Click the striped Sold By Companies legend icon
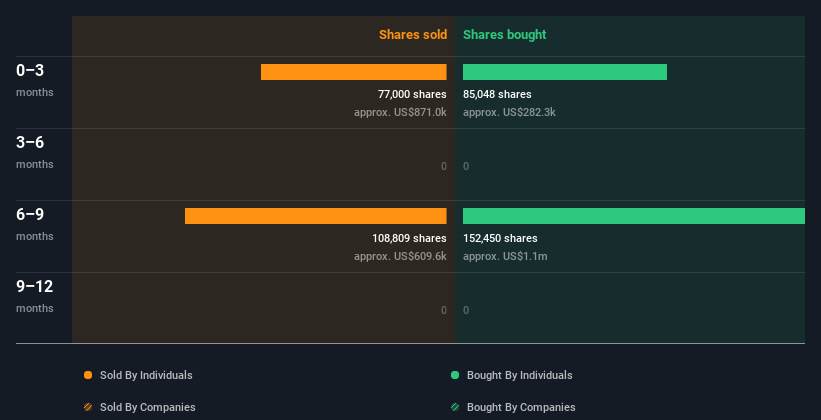Viewport: 821px width, 420px height. pyautogui.click(x=88, y=407)
